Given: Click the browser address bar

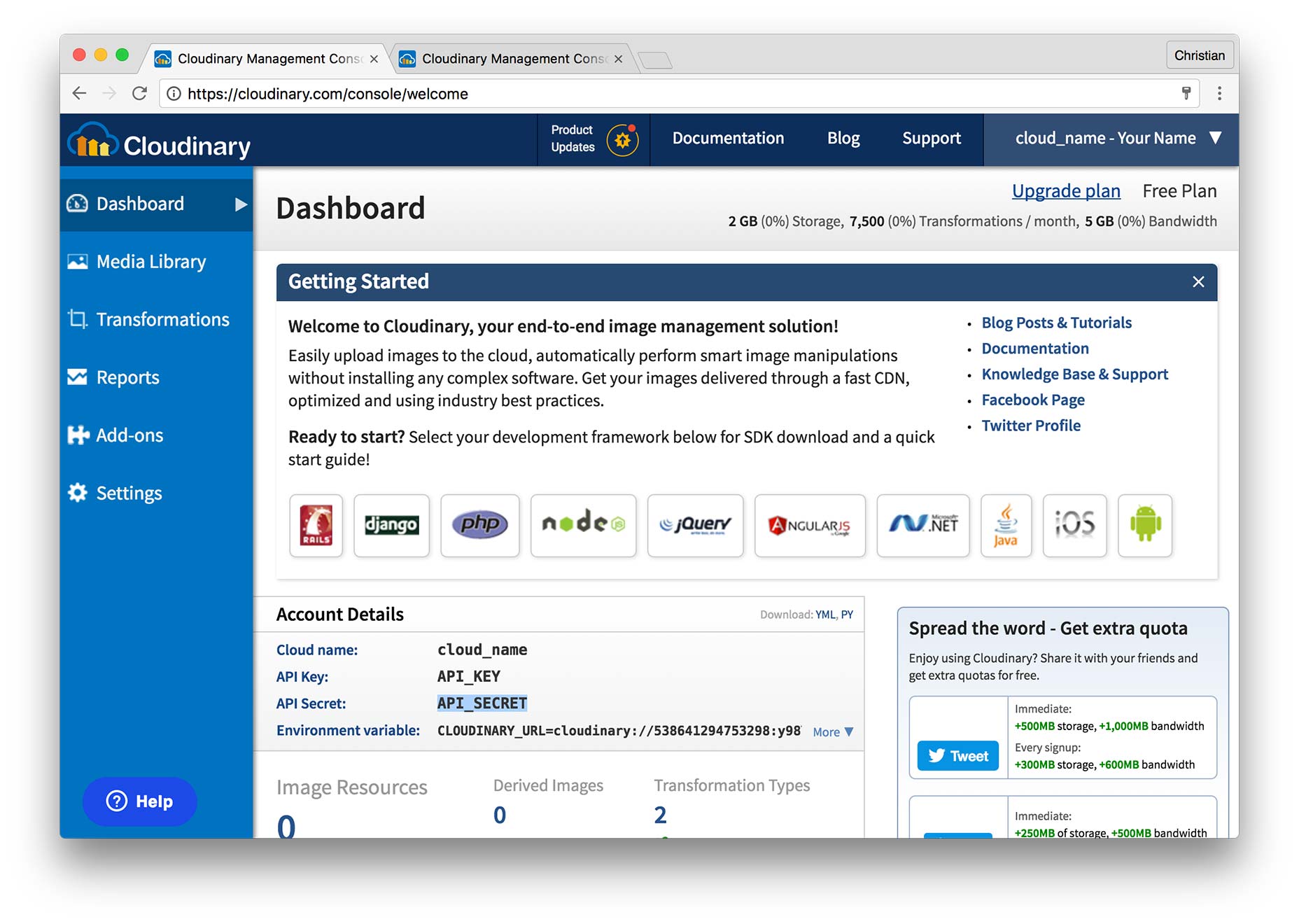Looking at the screenshot, I should pos(679,93).
